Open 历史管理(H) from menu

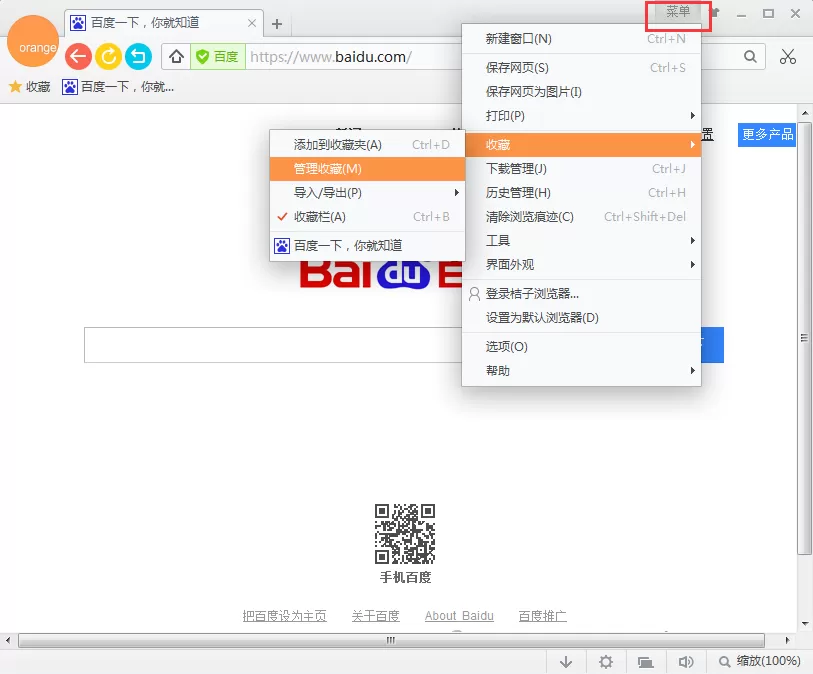[581, 193]
